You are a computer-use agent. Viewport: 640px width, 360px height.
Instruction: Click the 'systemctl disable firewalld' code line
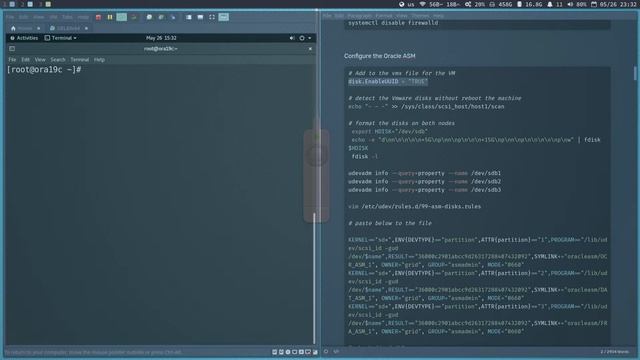[x=393, y=23]
